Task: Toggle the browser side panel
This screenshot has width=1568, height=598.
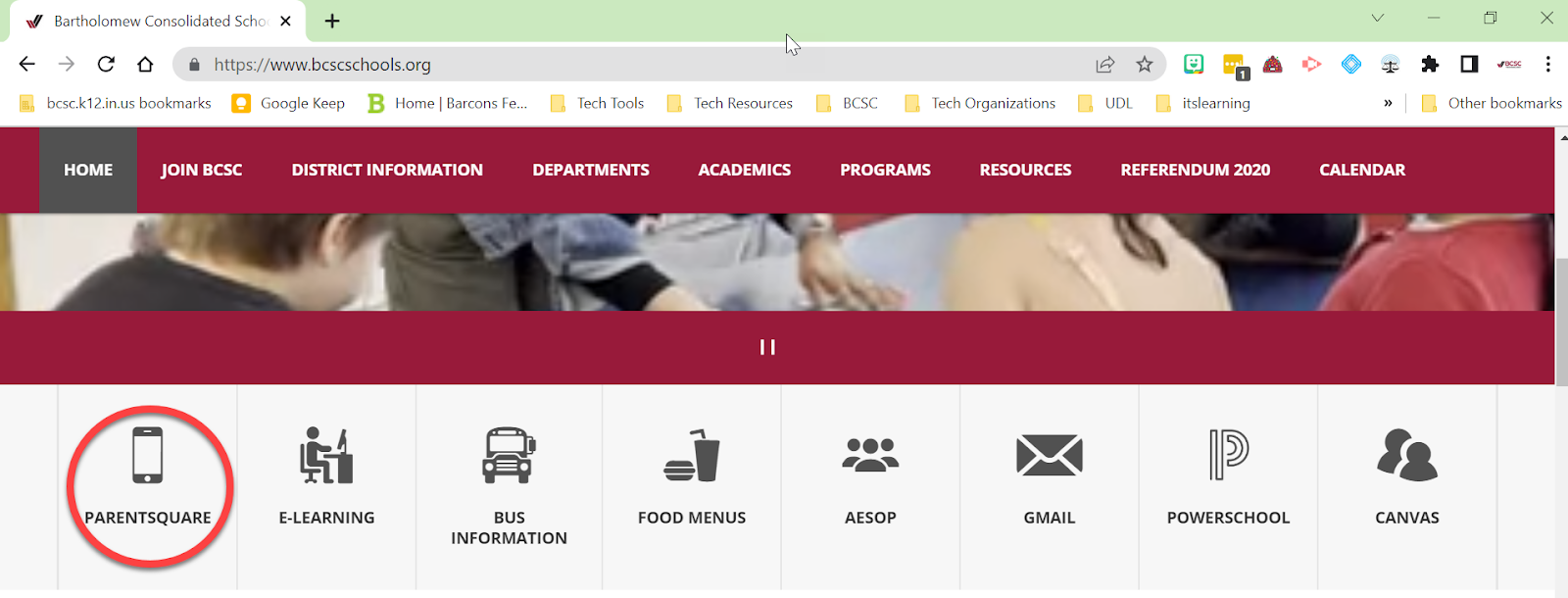Action: [x=1469, y=65]
